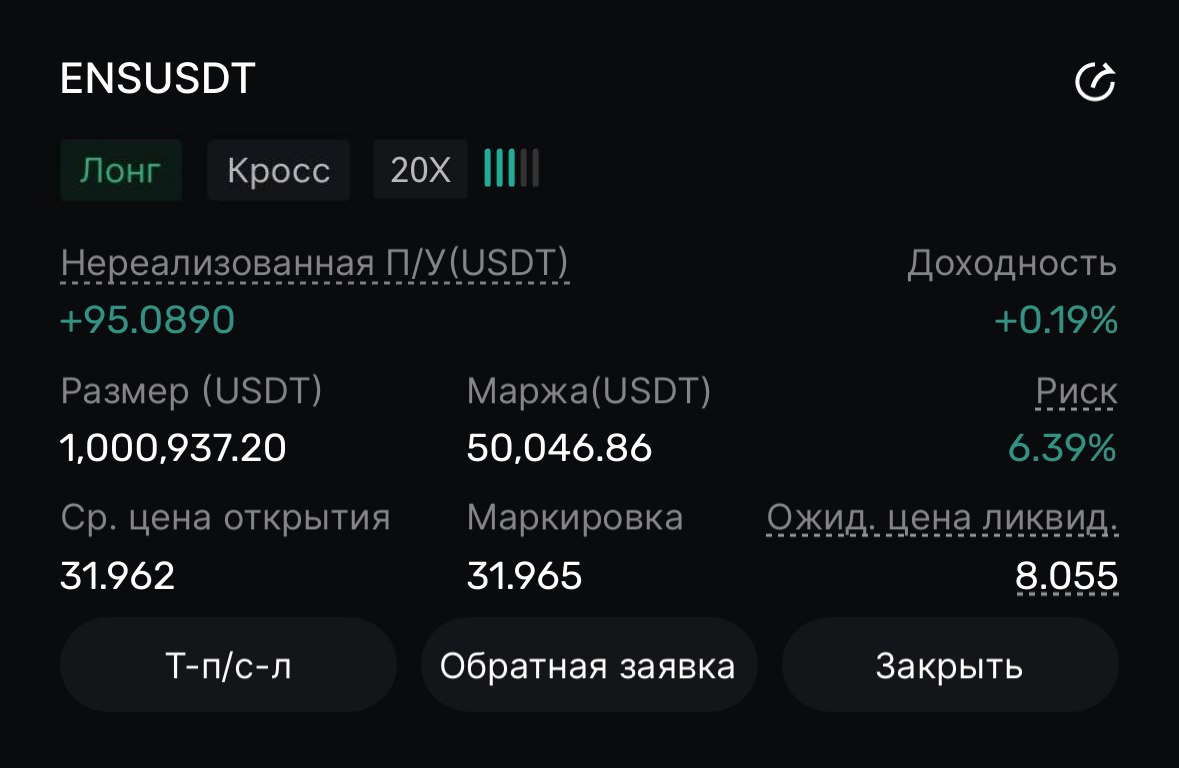The width and height of the screenshot is (1179, 768).
Task: Open the Риск explanation tooltip
Action: [x=1077, y=391]
